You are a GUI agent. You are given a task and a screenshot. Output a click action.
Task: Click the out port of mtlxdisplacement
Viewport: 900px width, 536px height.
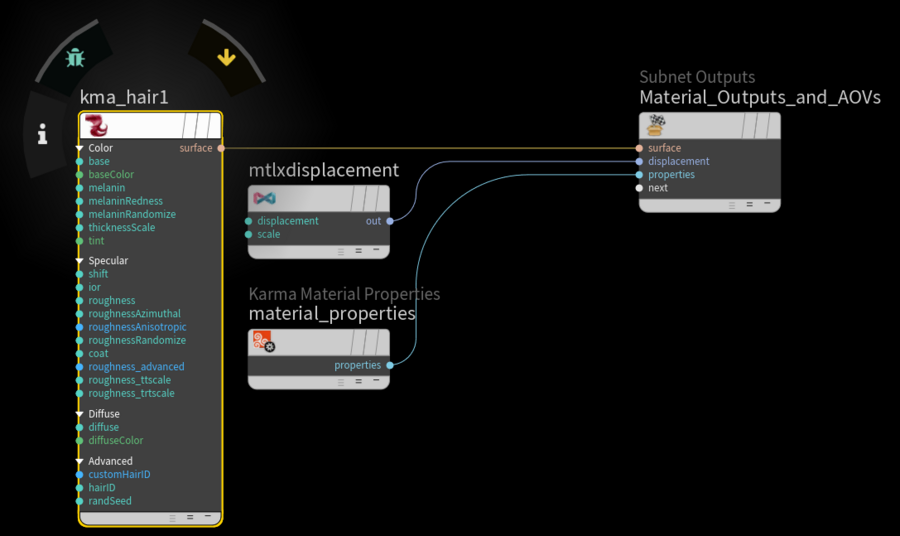coord(389,221)
